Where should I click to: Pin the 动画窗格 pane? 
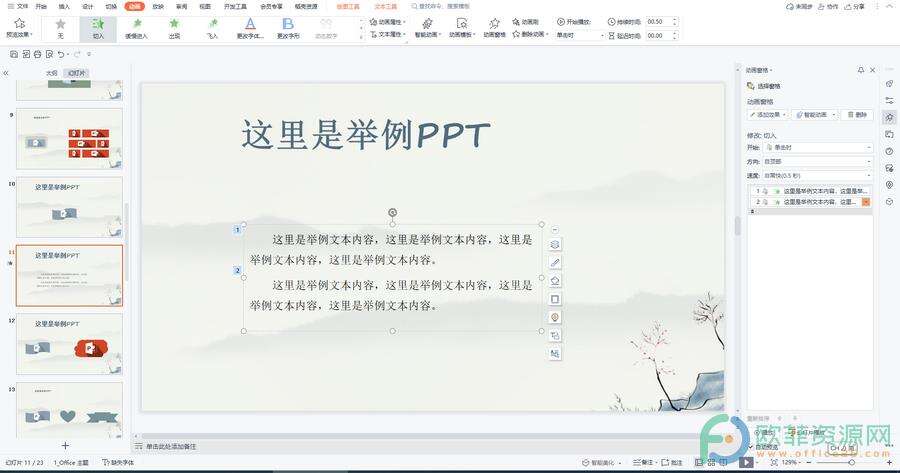[x=860, y=70]
